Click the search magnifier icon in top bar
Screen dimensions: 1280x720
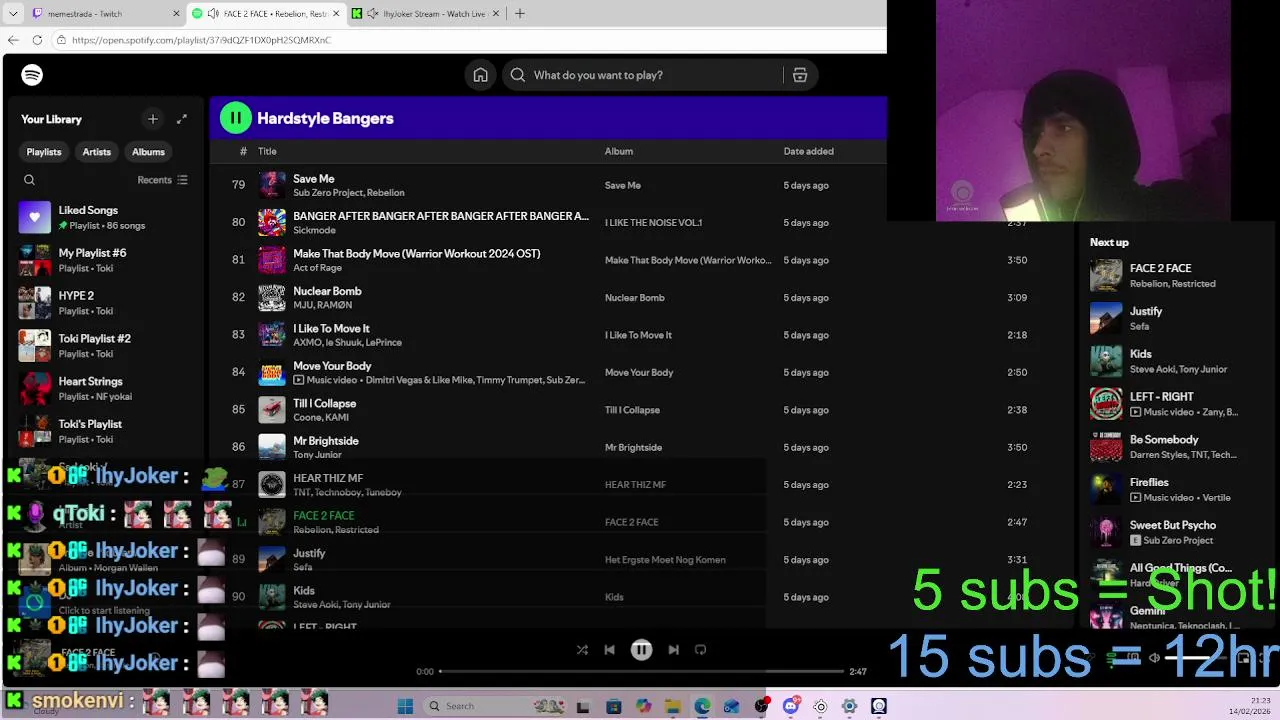[517, 75]
